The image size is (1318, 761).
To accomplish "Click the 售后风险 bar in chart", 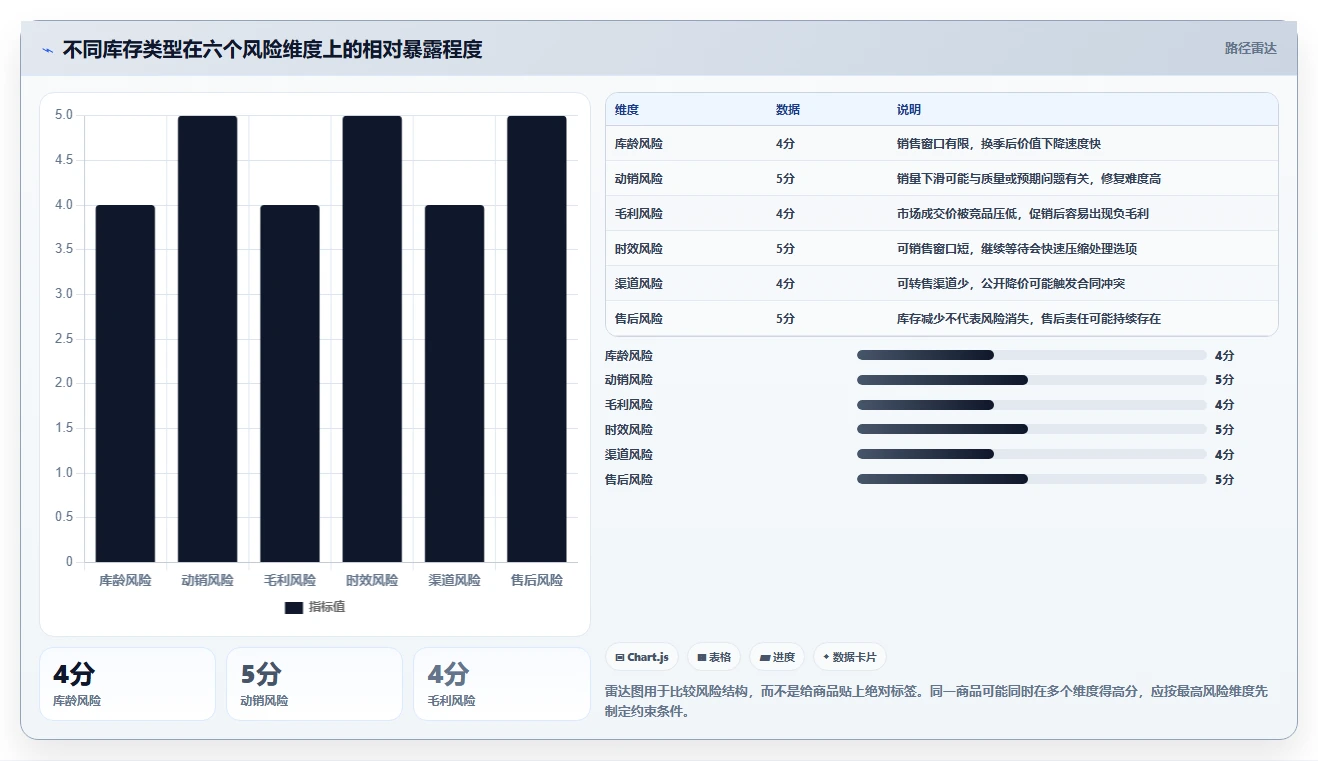I will 537,339.
